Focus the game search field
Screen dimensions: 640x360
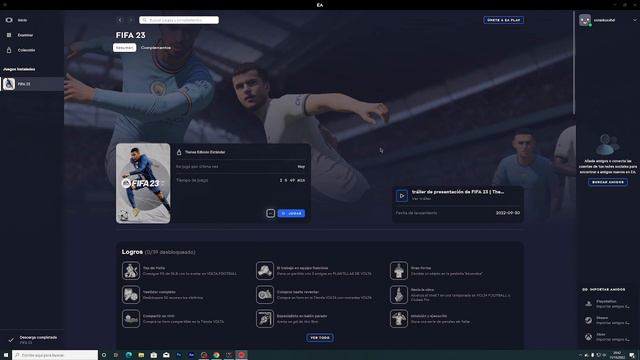[x=179, y=20]
